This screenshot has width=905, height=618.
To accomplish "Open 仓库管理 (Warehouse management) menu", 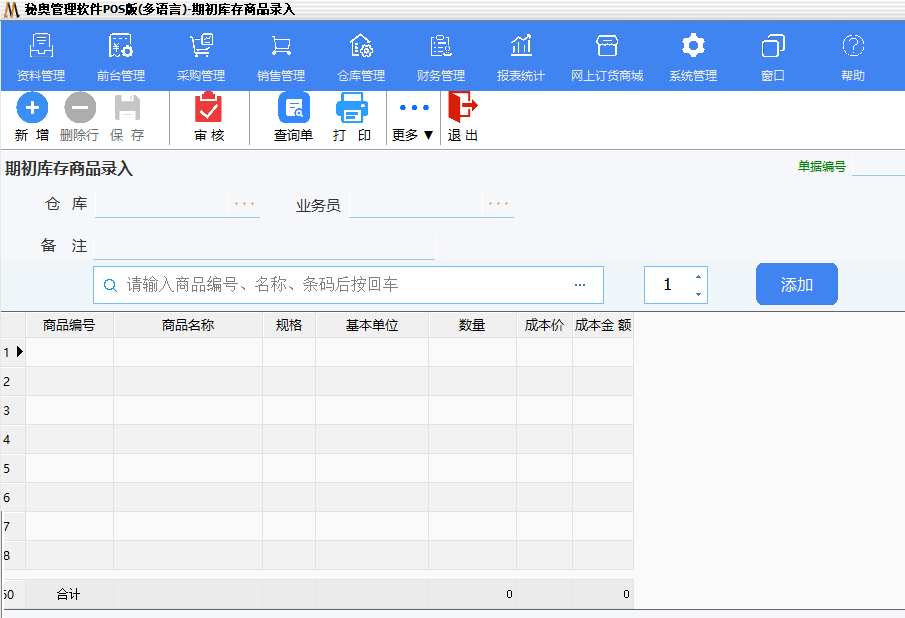I will [x=361, y=58].
